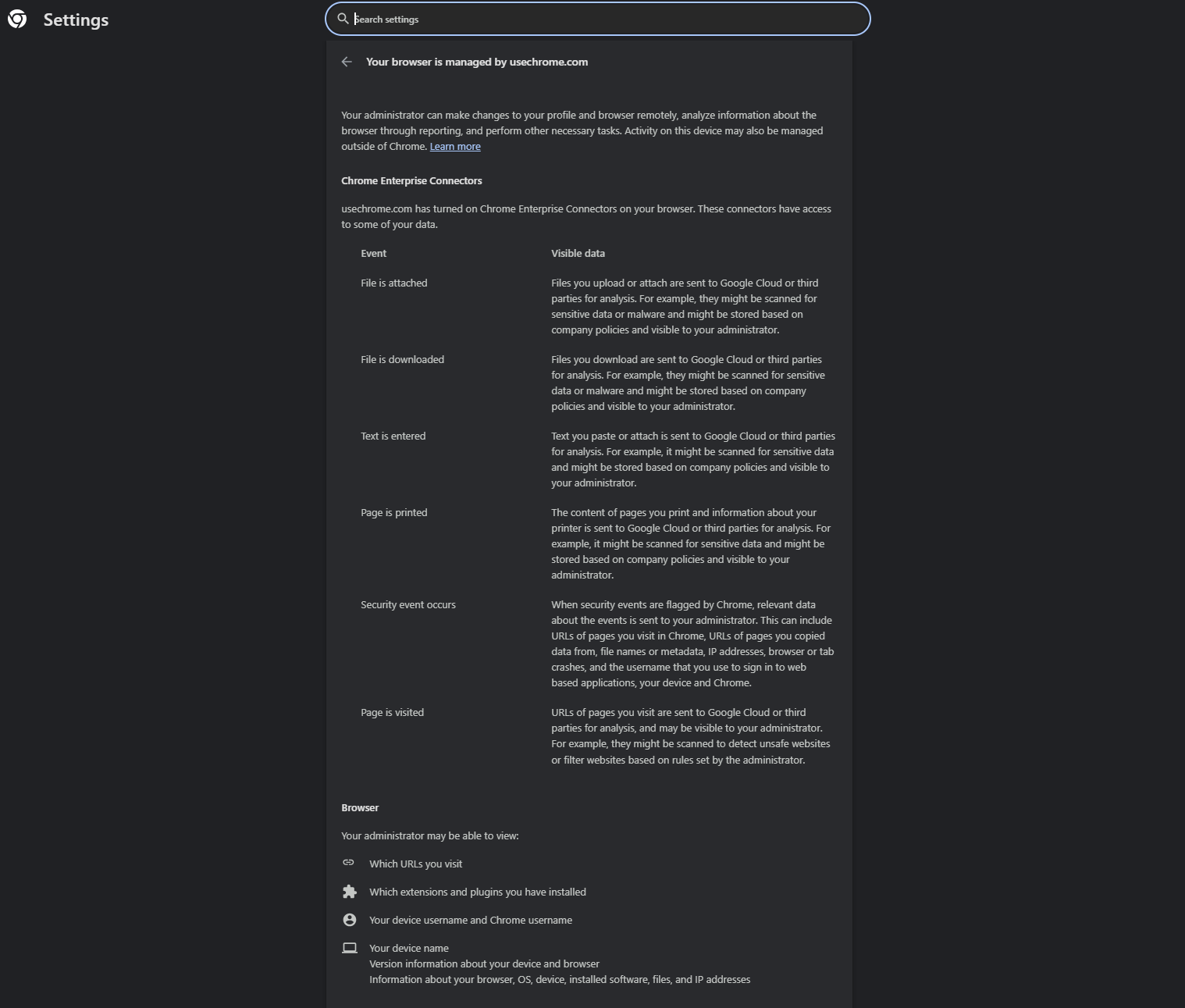The height and width of the screenshot is (1008, 1185).
Task: Go back using the left arrow
Action: tap(347, 62)
